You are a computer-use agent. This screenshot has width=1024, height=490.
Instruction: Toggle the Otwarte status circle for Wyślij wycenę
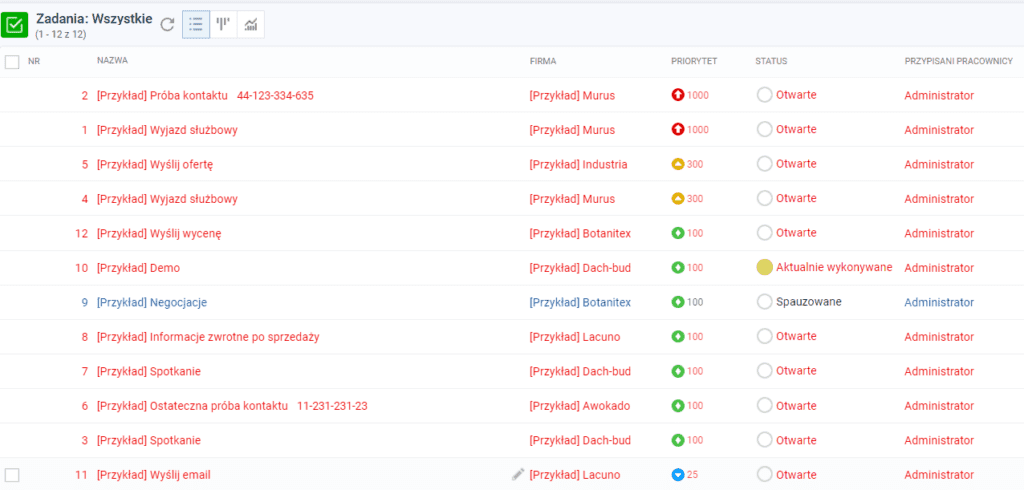765,233
